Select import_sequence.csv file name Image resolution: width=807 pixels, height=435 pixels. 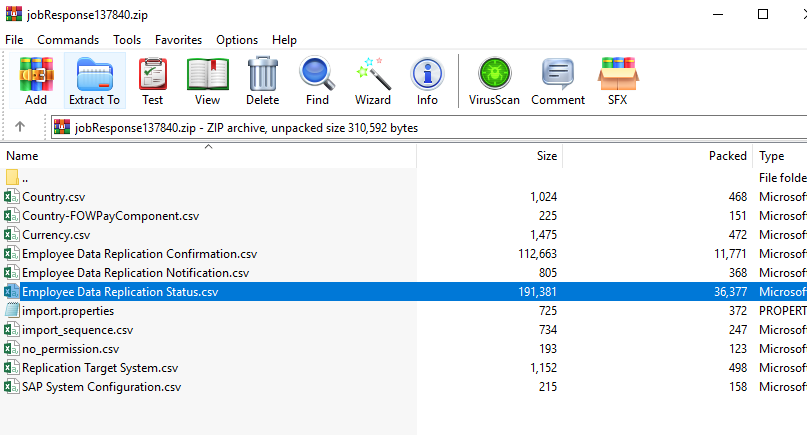pyautogui.click(x=78, y=329)
